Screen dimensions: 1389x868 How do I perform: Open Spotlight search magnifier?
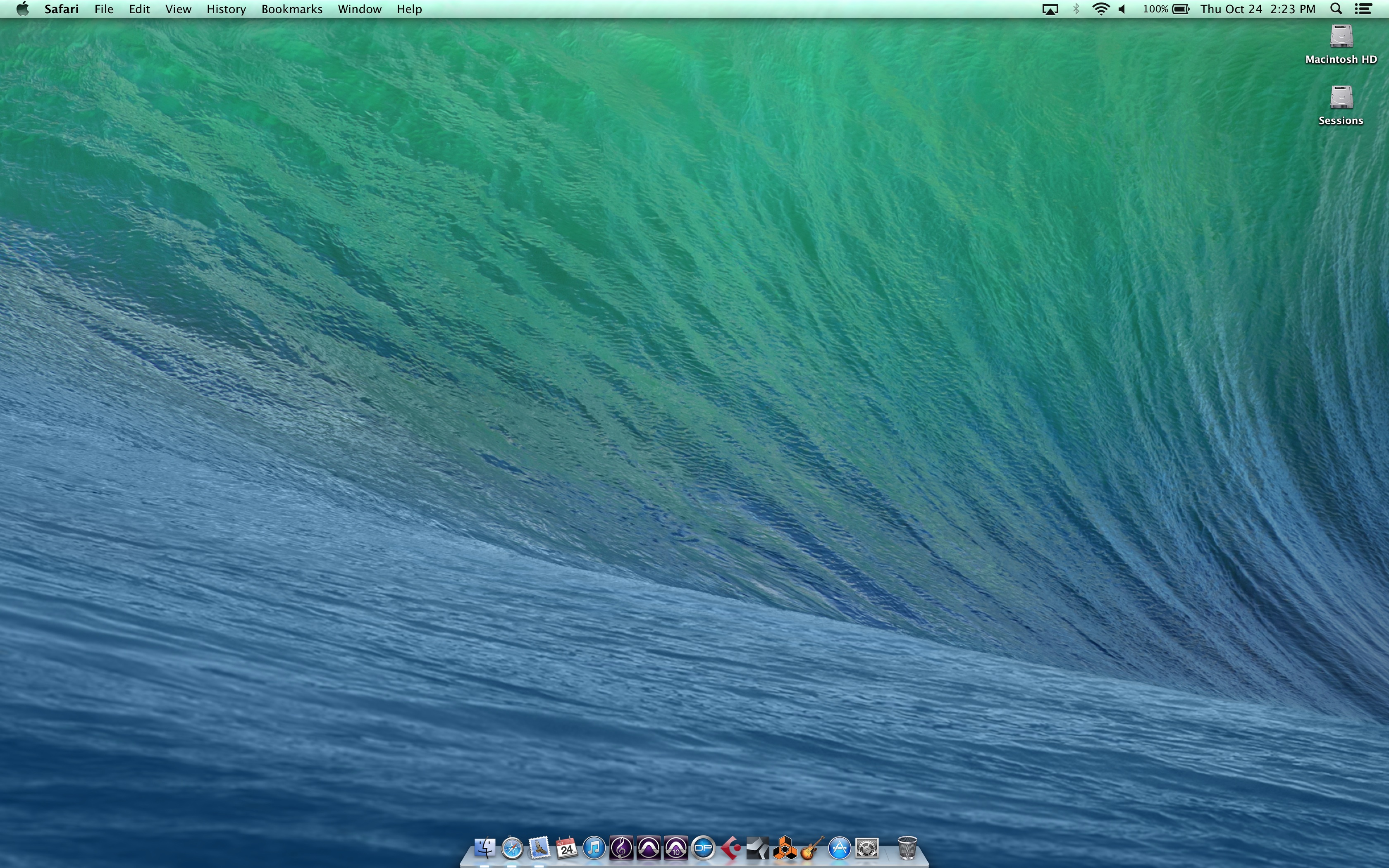coord(1336,9)
